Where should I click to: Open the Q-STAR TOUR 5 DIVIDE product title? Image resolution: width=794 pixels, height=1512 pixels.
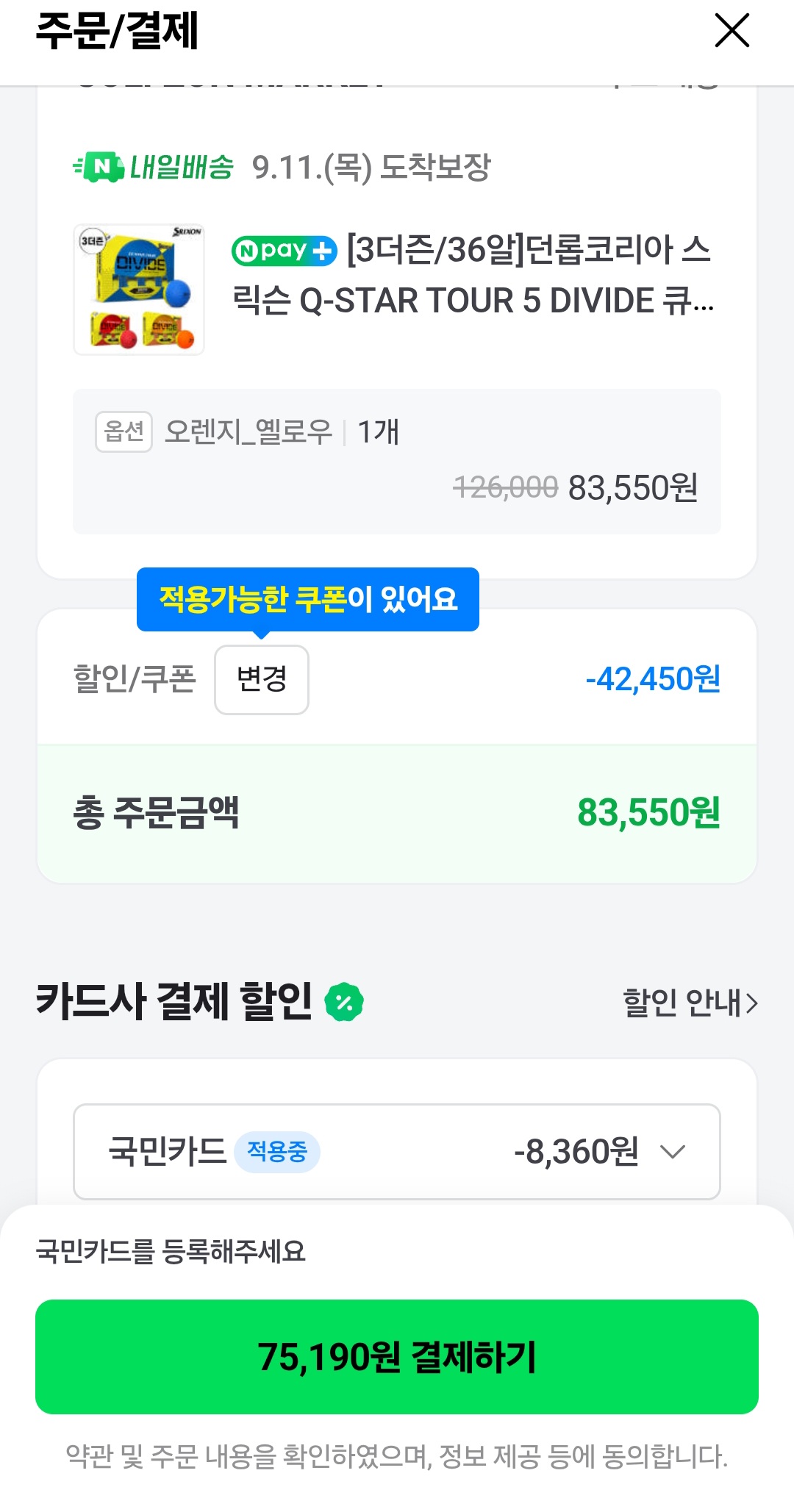472,275
